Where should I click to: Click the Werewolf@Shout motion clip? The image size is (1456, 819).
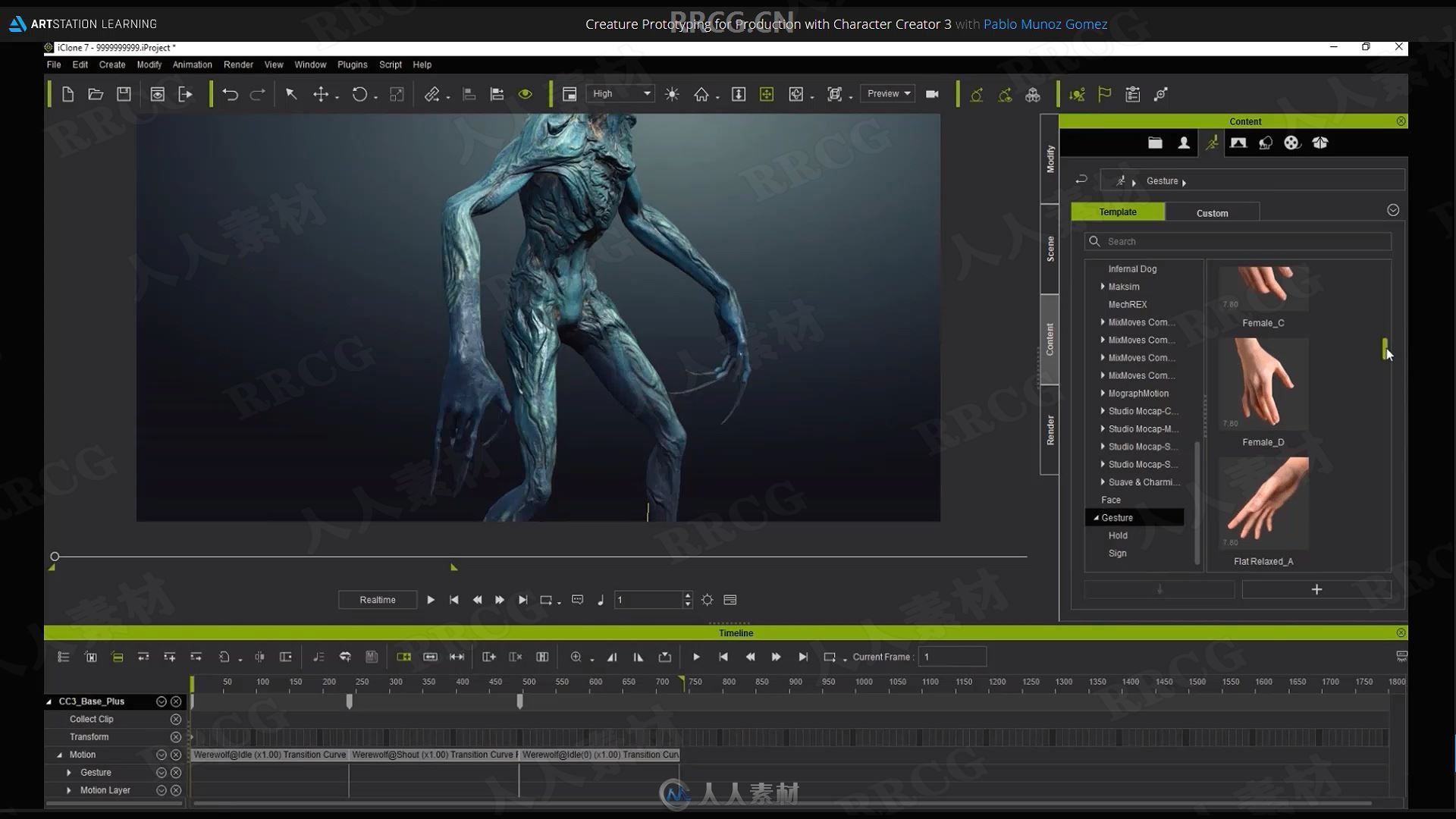(x=435, y=755)
